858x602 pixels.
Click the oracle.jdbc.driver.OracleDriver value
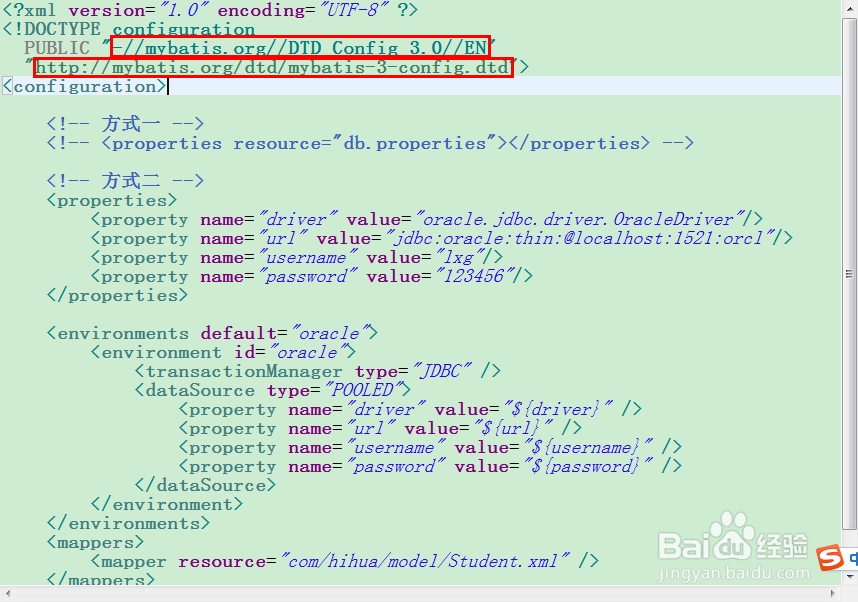[x=578, y=219]
